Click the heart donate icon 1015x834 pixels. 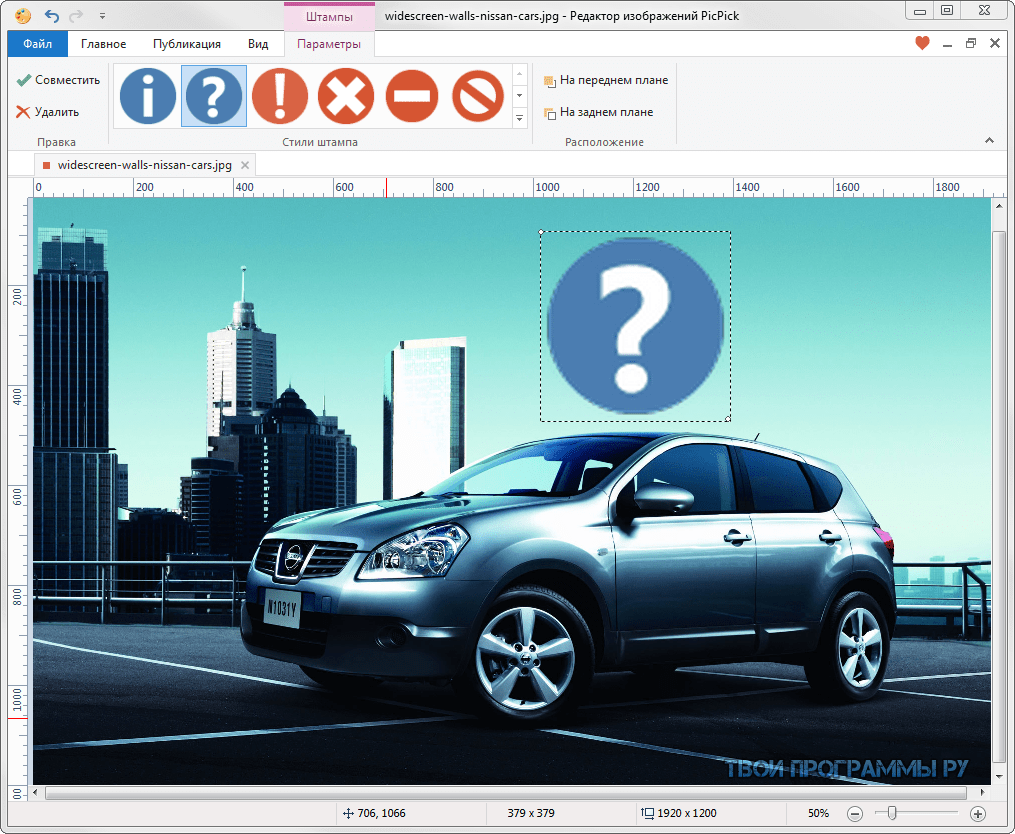coord(922,43)
